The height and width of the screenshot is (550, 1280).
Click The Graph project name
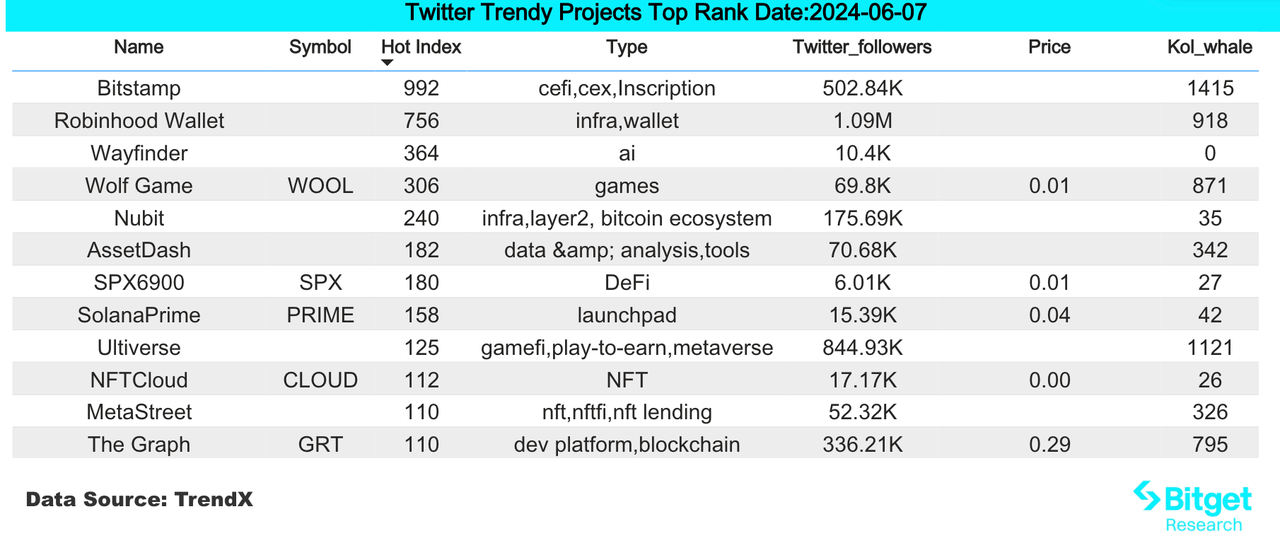[x=139, y=445]
